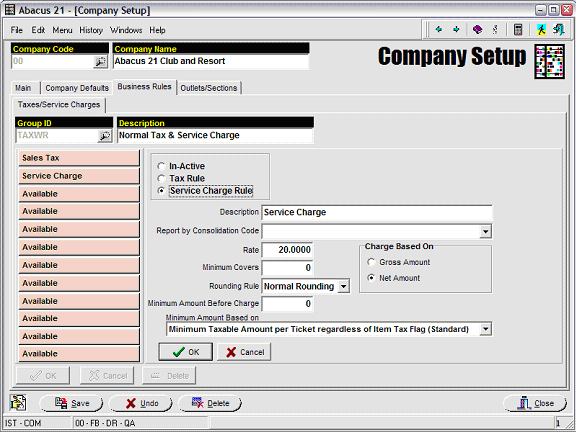Click the Undo button
Screen dimensions: 576x432
click(x=141, y=403)
